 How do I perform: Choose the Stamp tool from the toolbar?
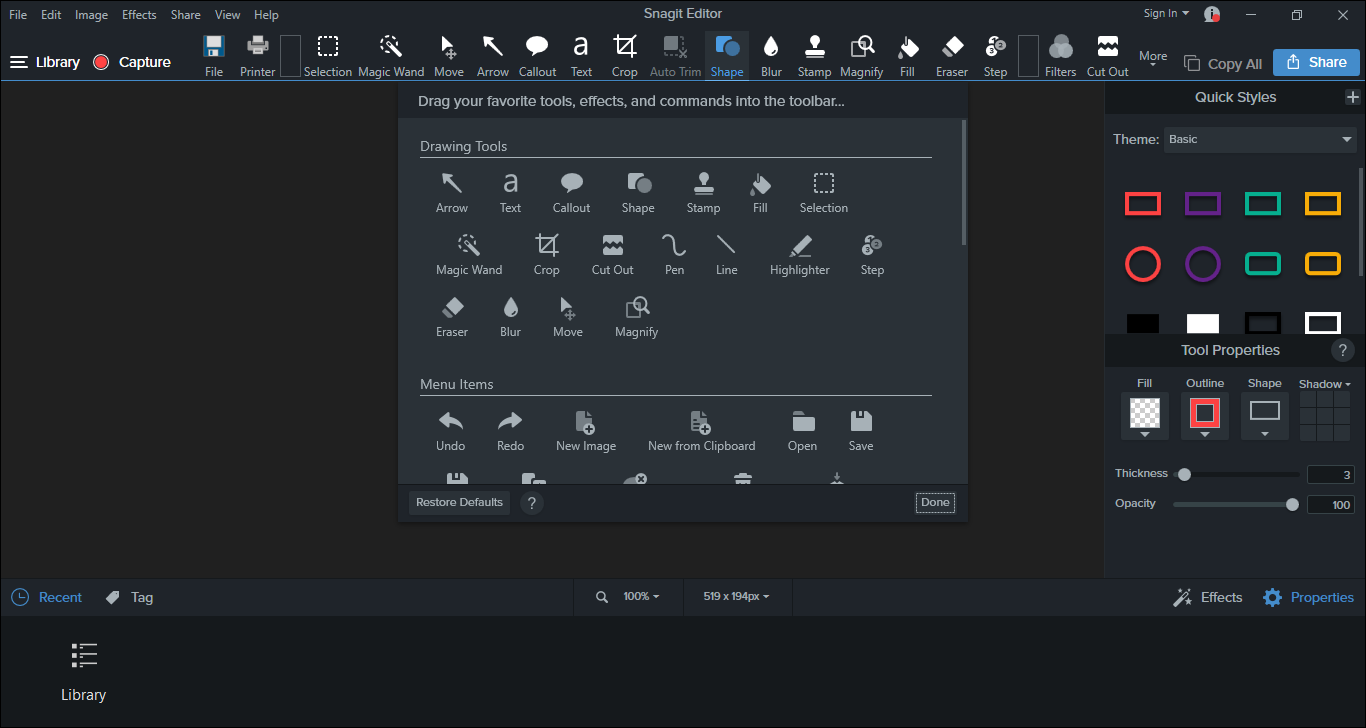tap(814, 56)
